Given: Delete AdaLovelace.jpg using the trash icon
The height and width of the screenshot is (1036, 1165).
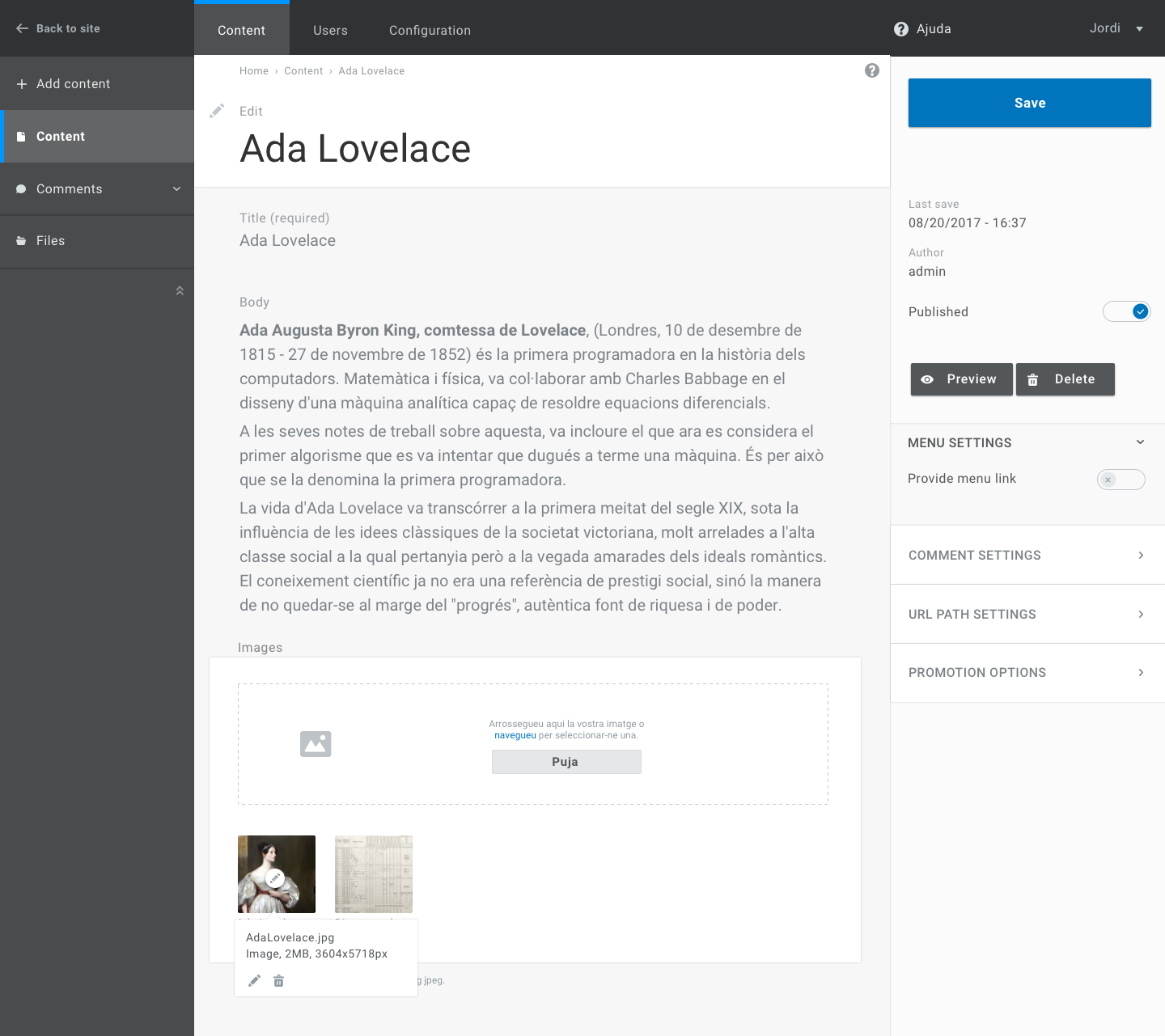Looking at the screenshot, I should 278,980.
